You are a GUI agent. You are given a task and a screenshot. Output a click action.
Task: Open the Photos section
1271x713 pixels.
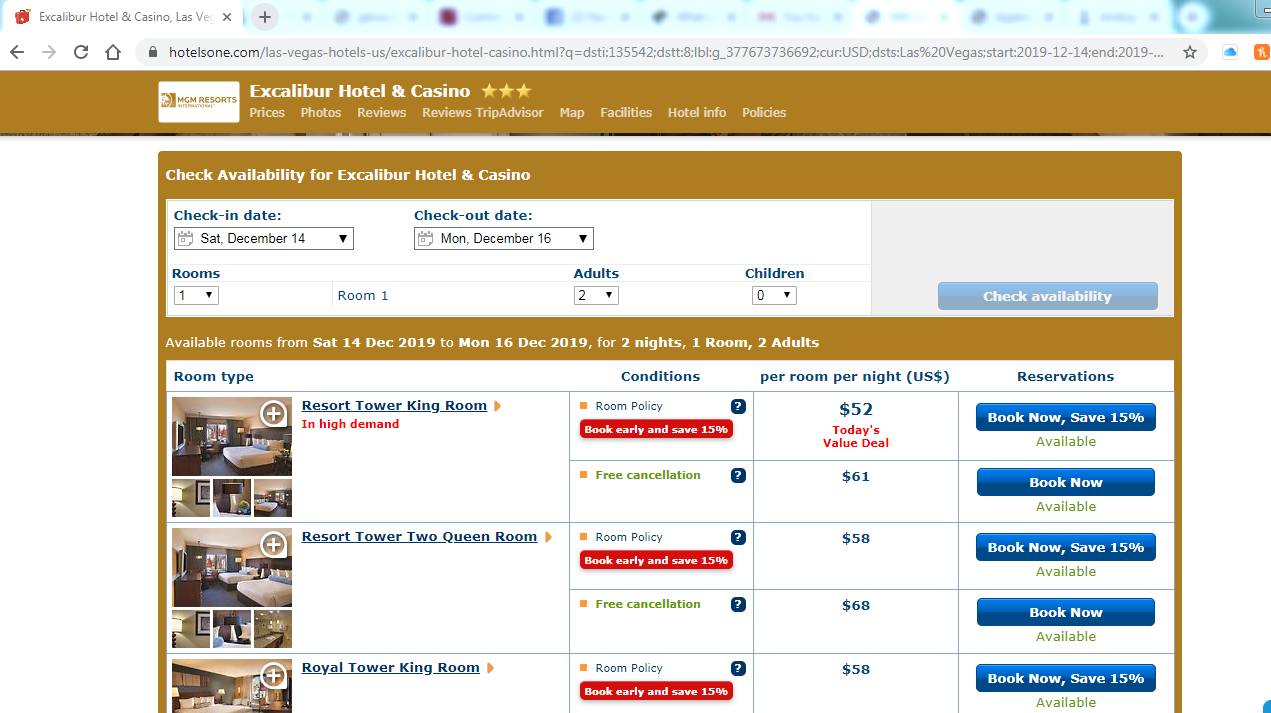[321, 113]
